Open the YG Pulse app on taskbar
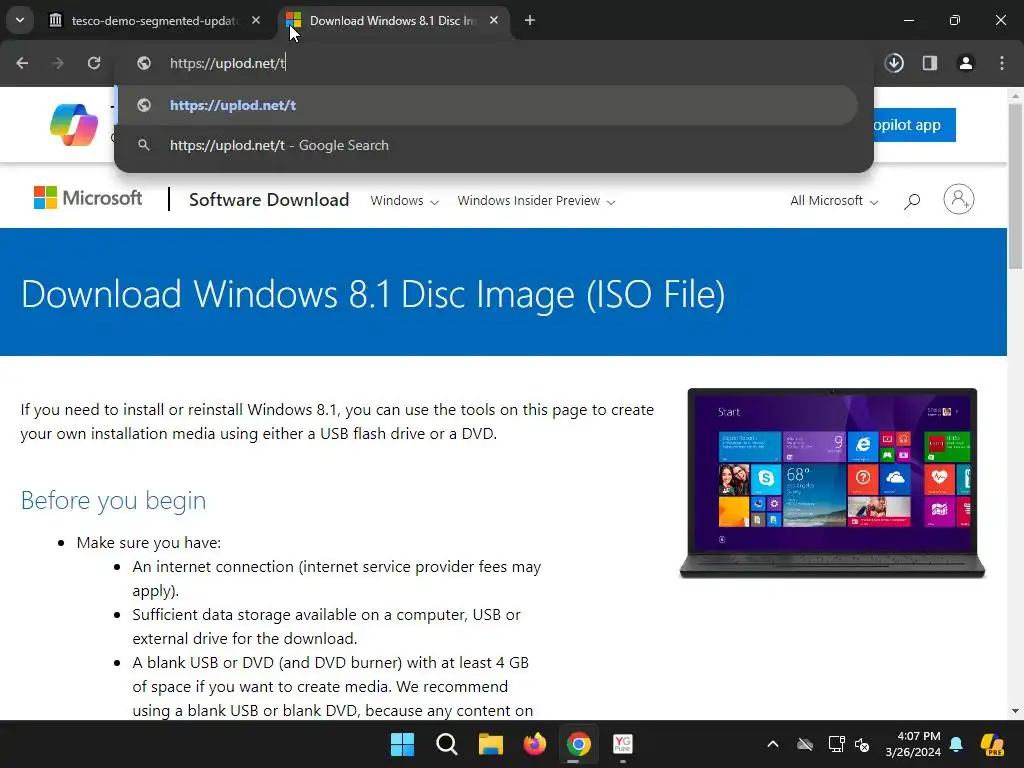The image size is (1024, 768). pos(623,744)
